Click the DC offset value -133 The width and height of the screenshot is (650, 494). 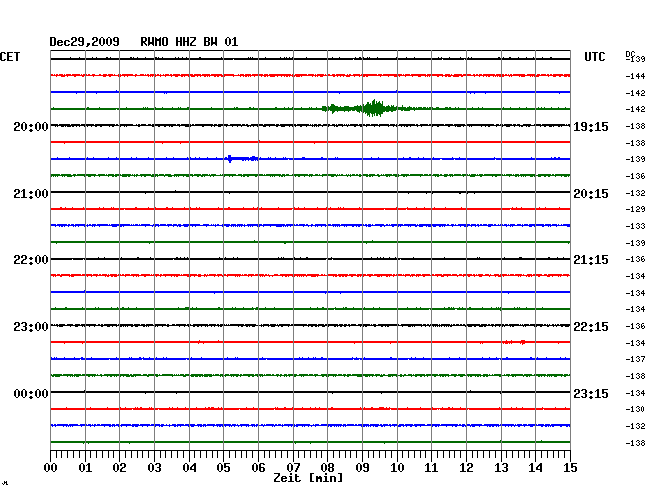click(x=635, y=226)
